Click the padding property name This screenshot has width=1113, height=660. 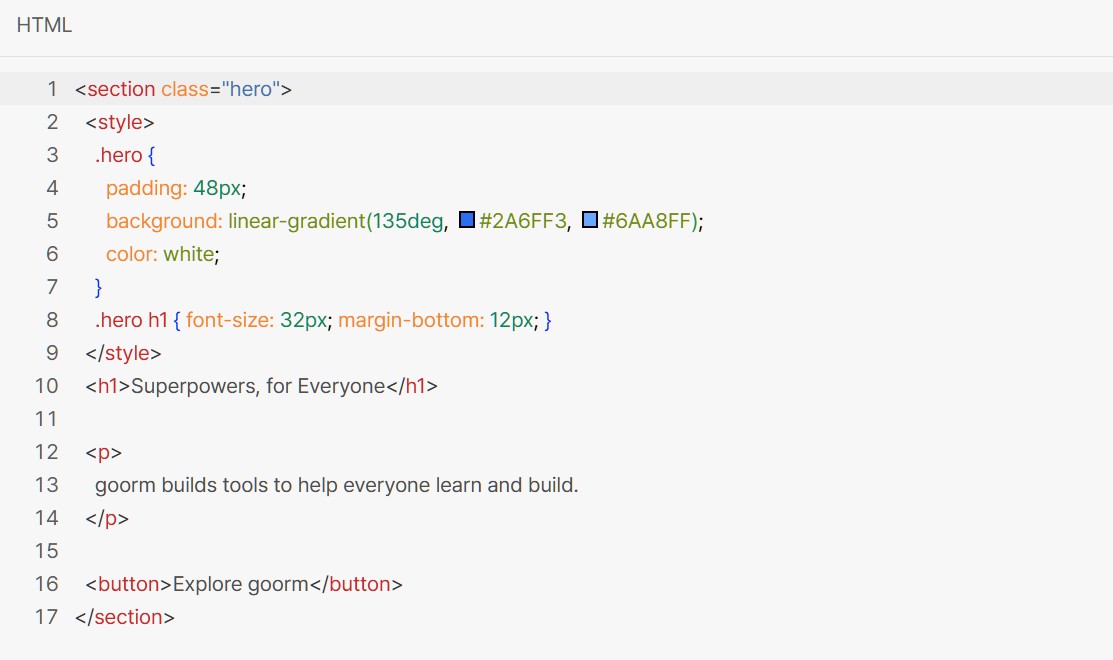146,188
